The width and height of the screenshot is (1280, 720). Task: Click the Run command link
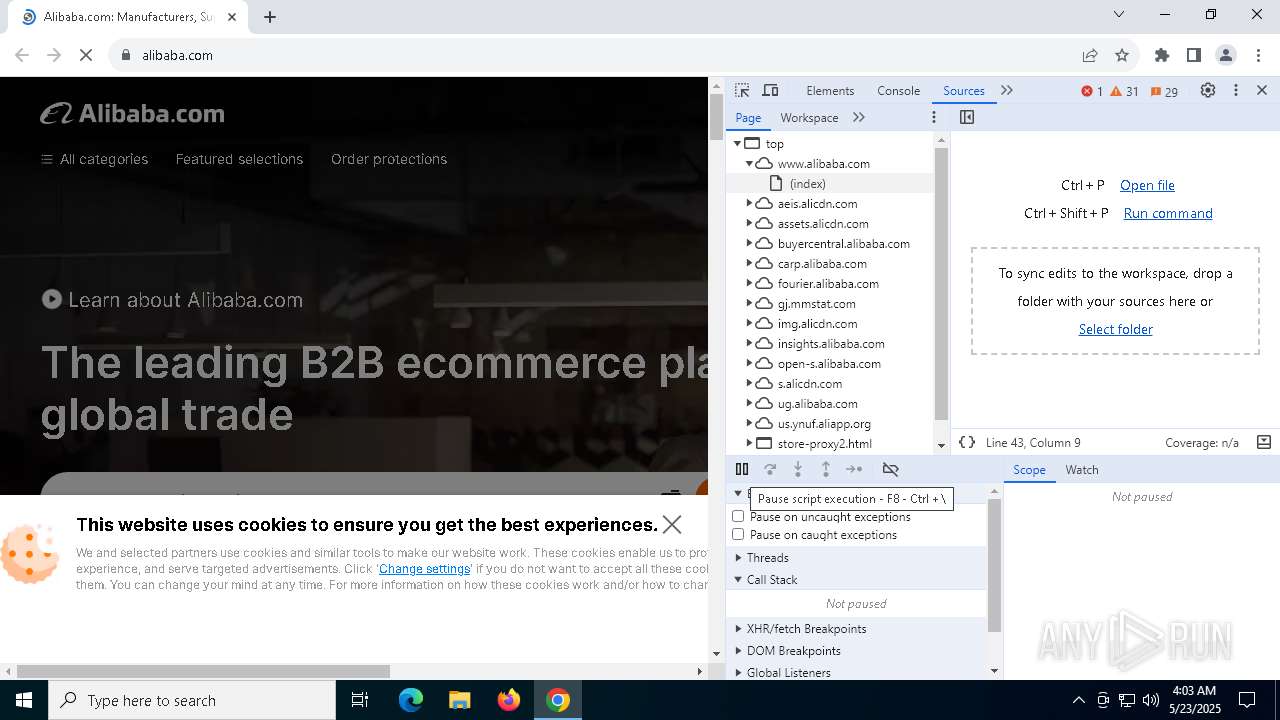1168,213
